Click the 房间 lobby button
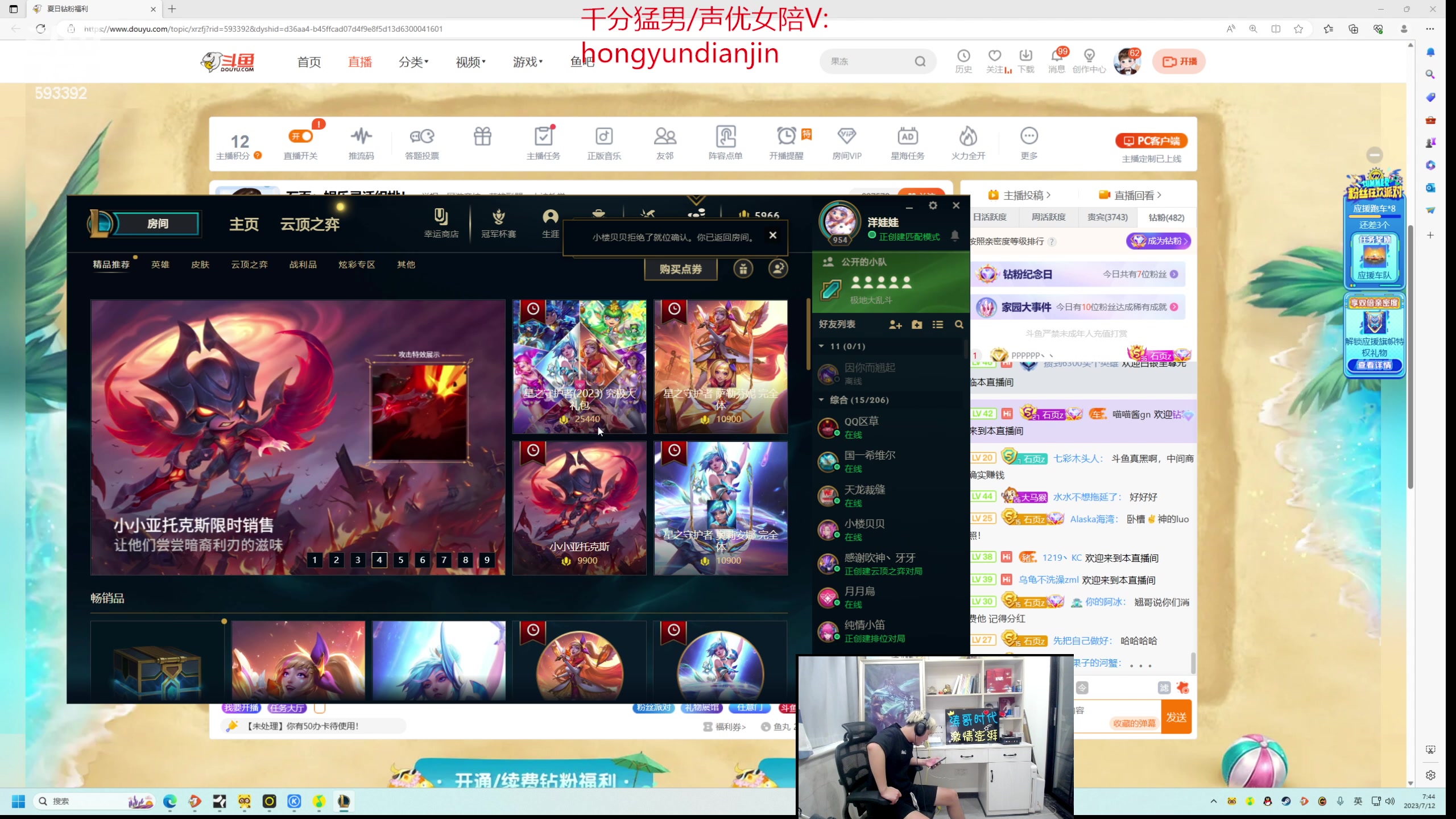 point(158,224)
